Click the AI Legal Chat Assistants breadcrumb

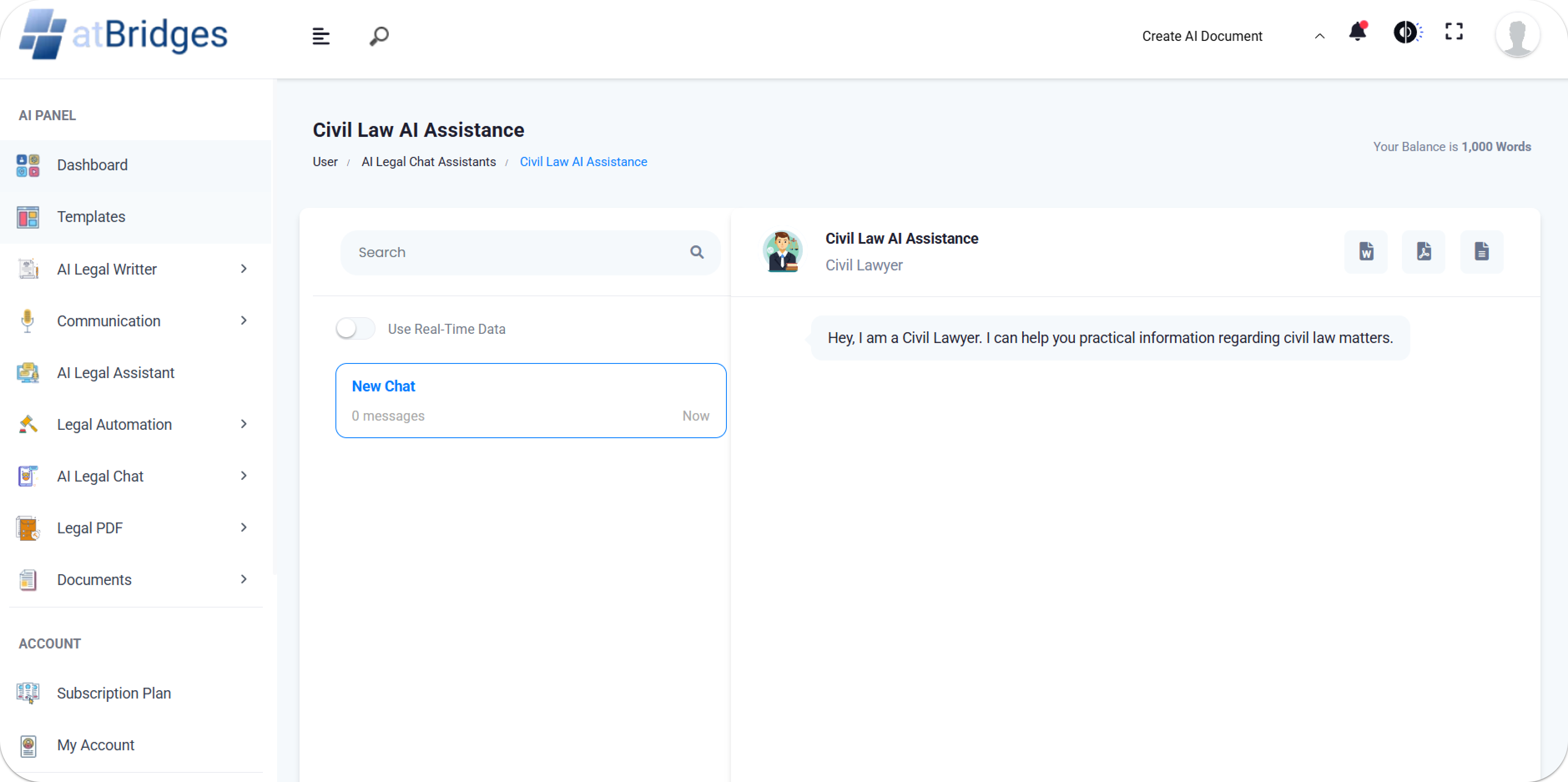(429, 162)
